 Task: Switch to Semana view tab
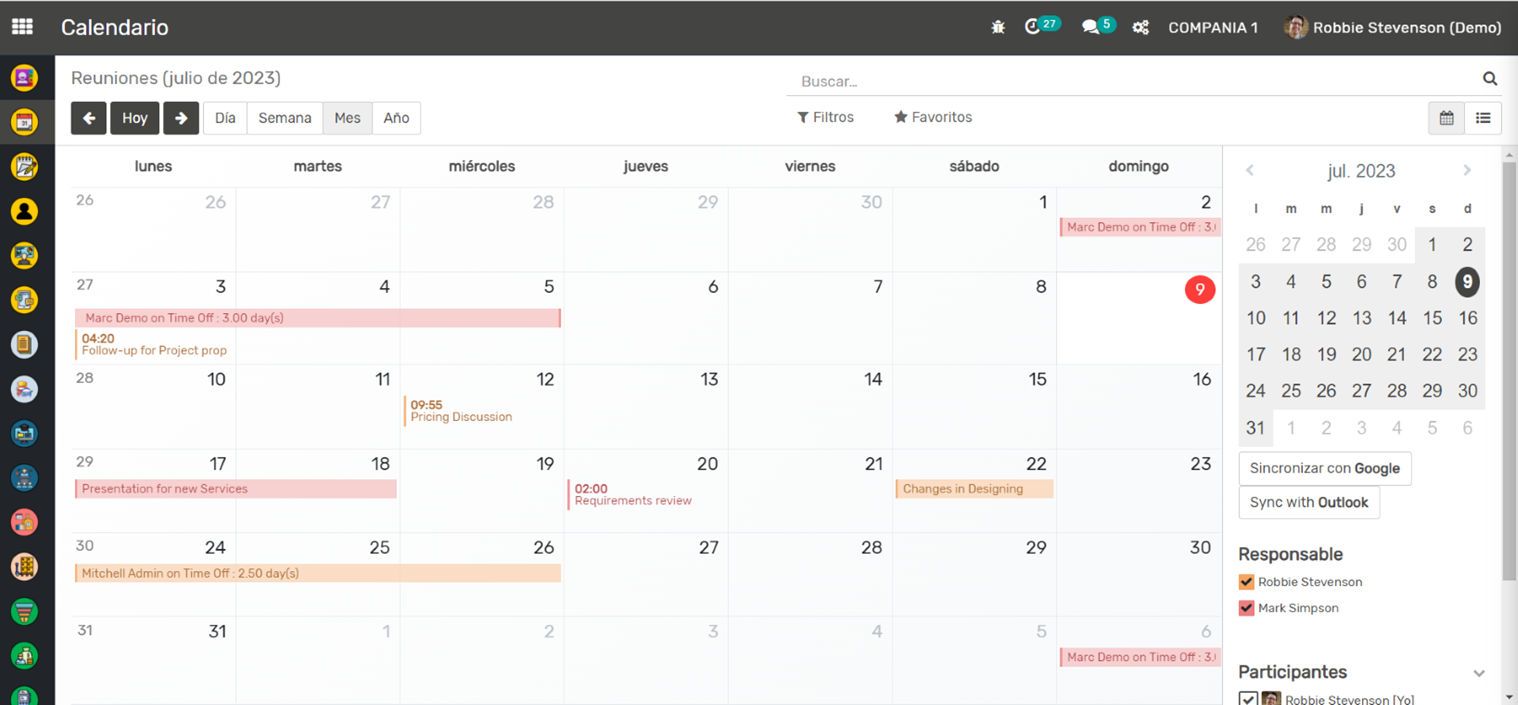[285, 118]
